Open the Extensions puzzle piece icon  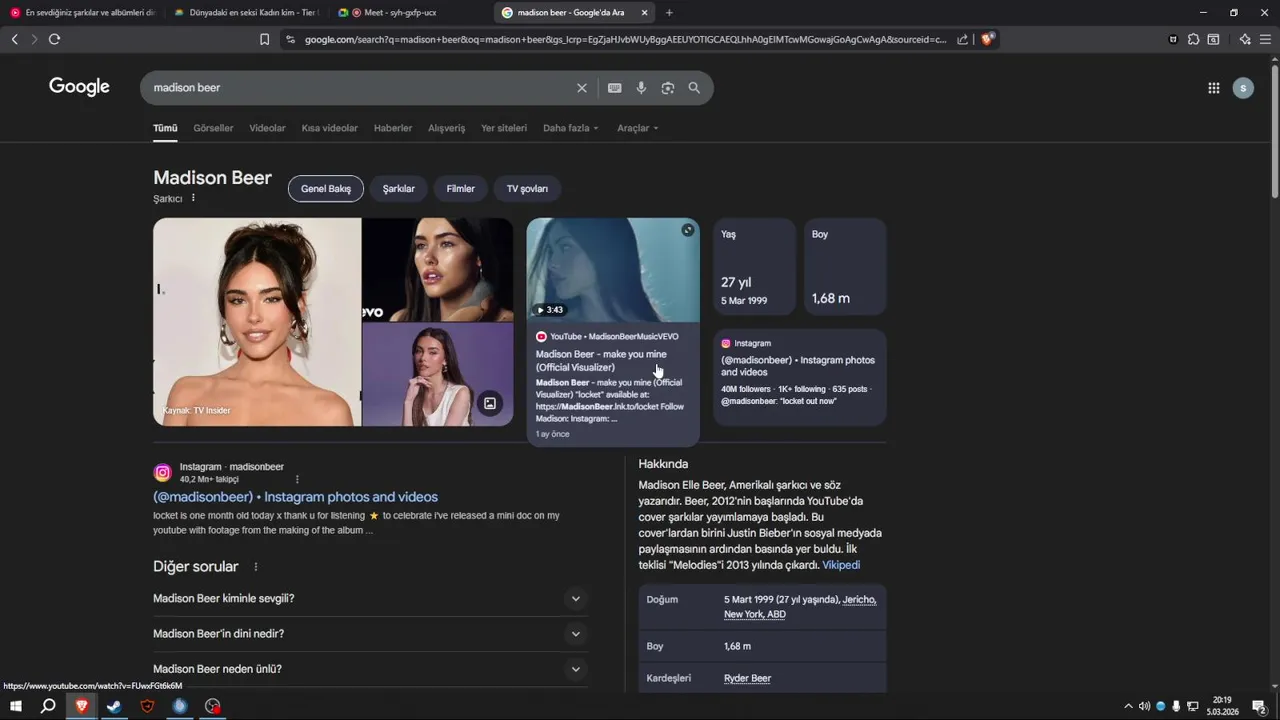(x=1193, y=39)
